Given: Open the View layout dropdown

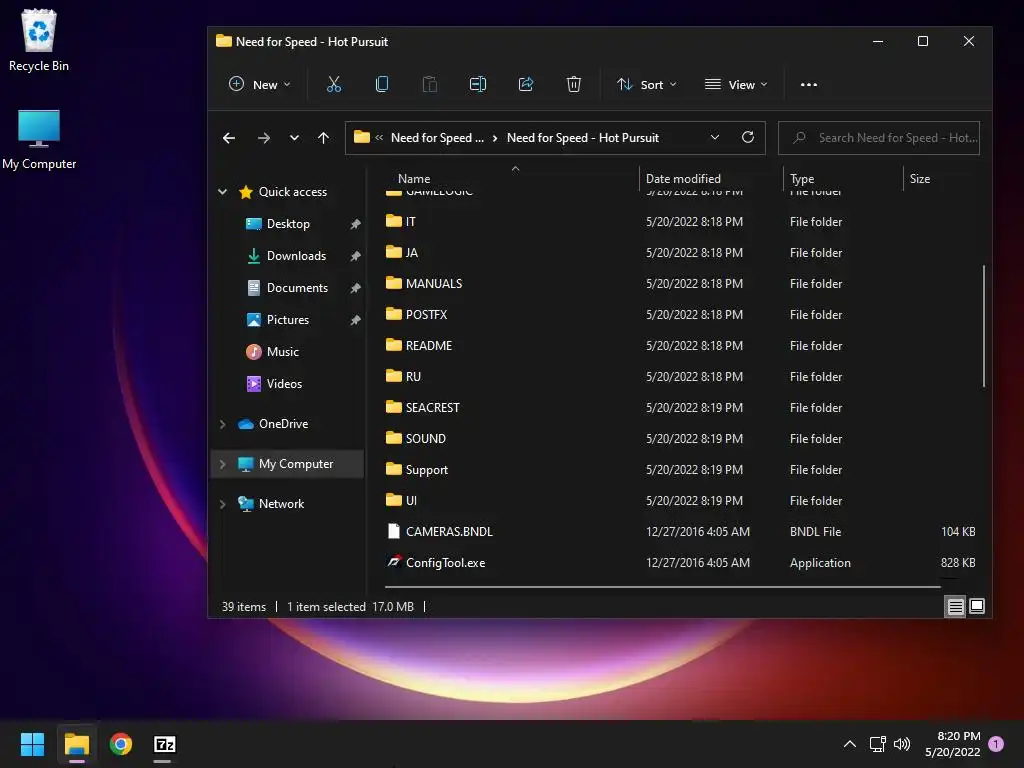Looking at the screenshot, I should pyautogui.click(x=736, y=84).
